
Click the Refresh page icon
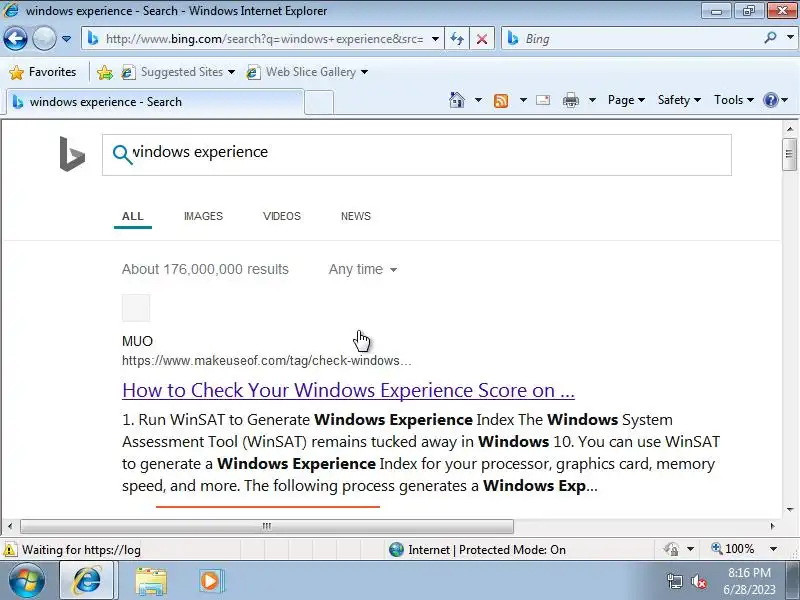click(457, 39)
